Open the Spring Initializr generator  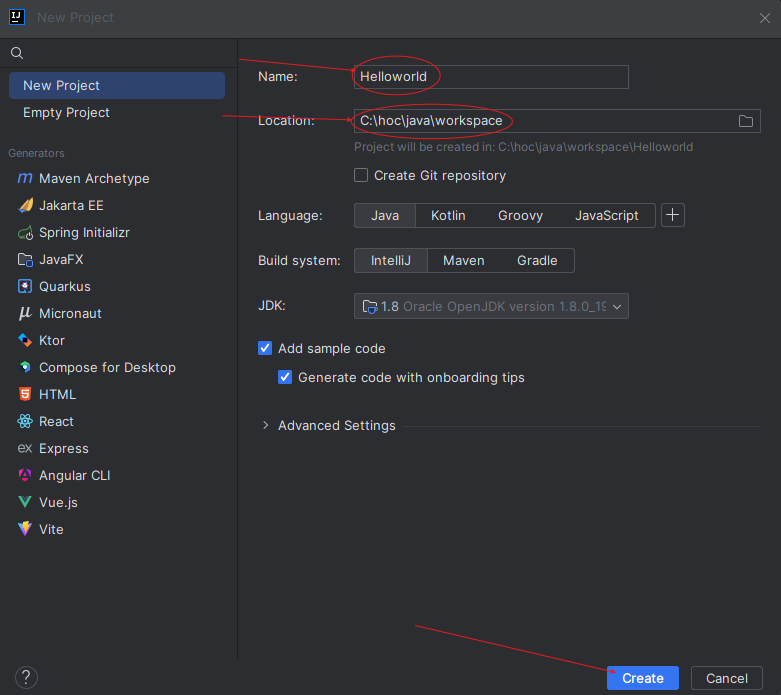point(84,232)
